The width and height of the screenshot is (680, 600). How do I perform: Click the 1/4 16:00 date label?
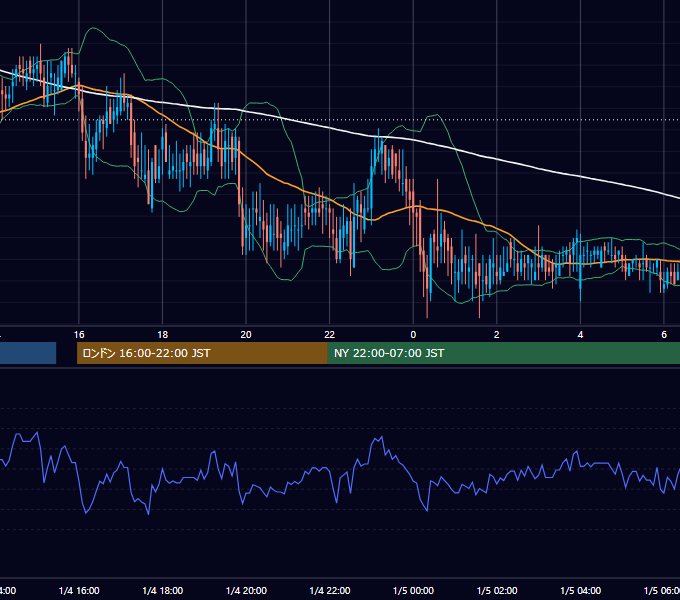(x=79, y=590)
